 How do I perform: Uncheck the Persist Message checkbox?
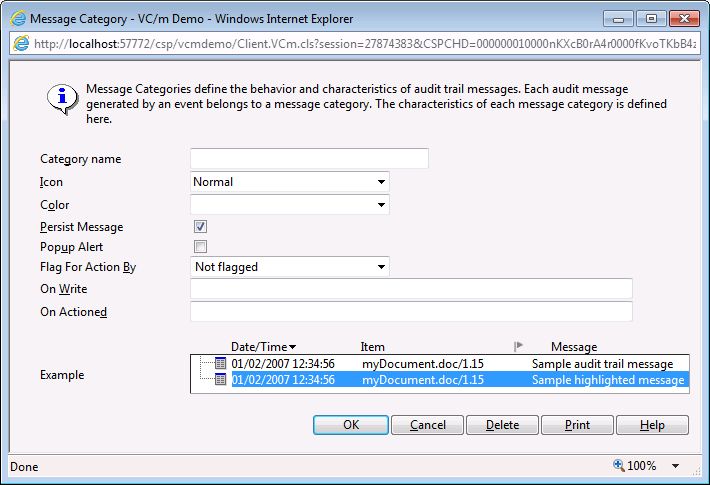point(200,227)
